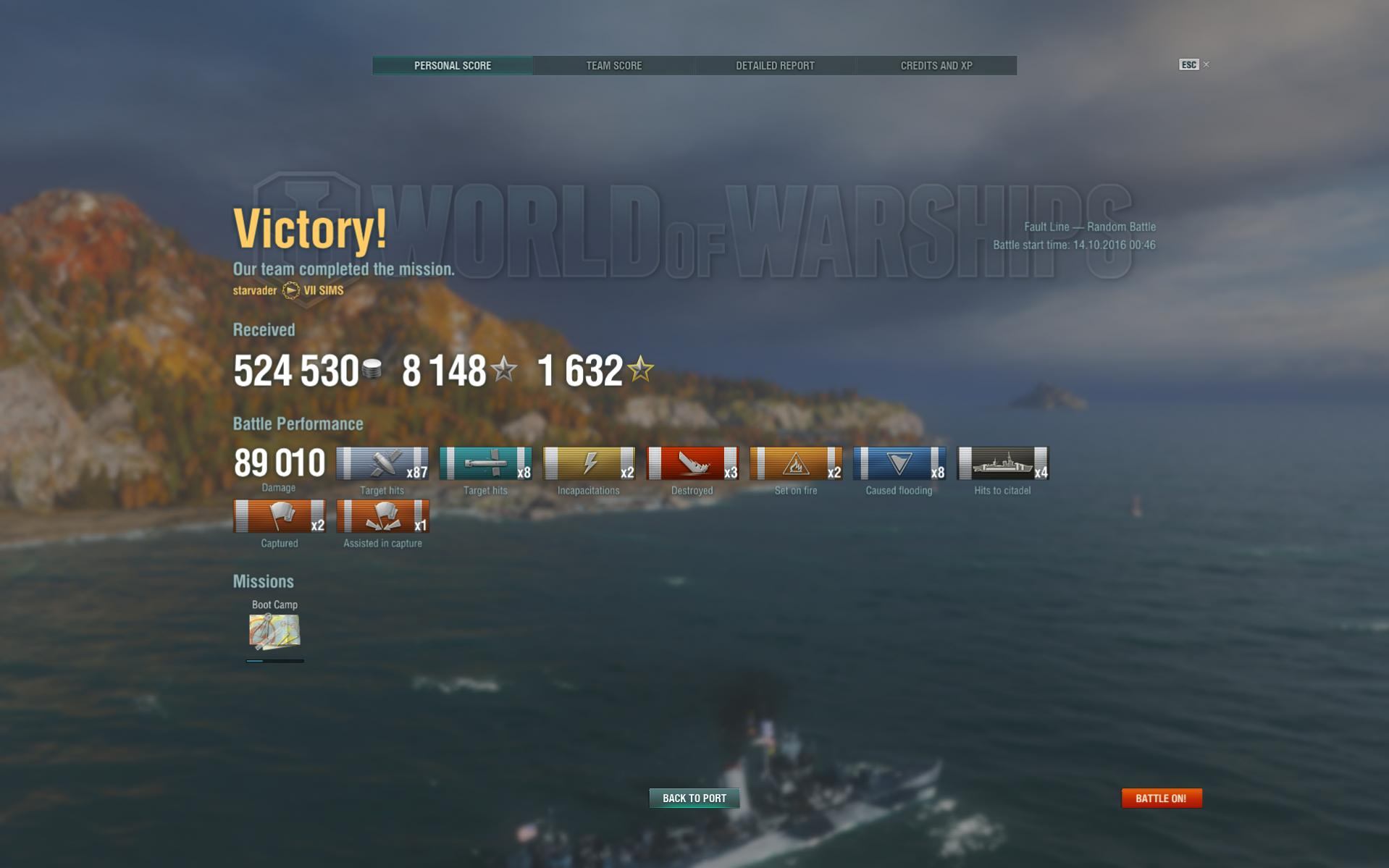
Task: Click the Boot Camp mission progress bar
Action: (x=274, y=660)
